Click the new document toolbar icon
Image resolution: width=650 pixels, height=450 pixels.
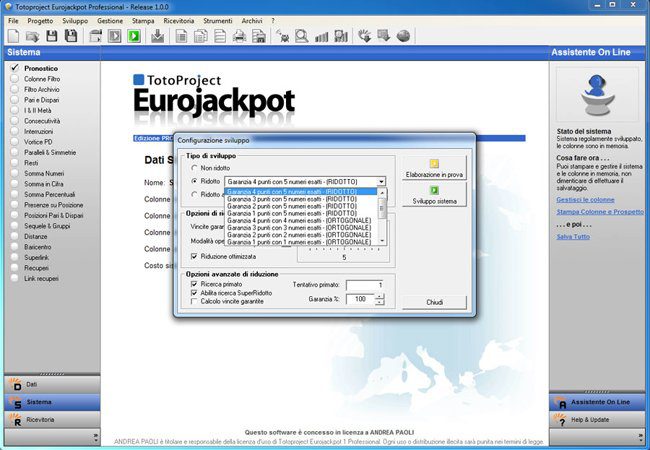tap(14, 36)
